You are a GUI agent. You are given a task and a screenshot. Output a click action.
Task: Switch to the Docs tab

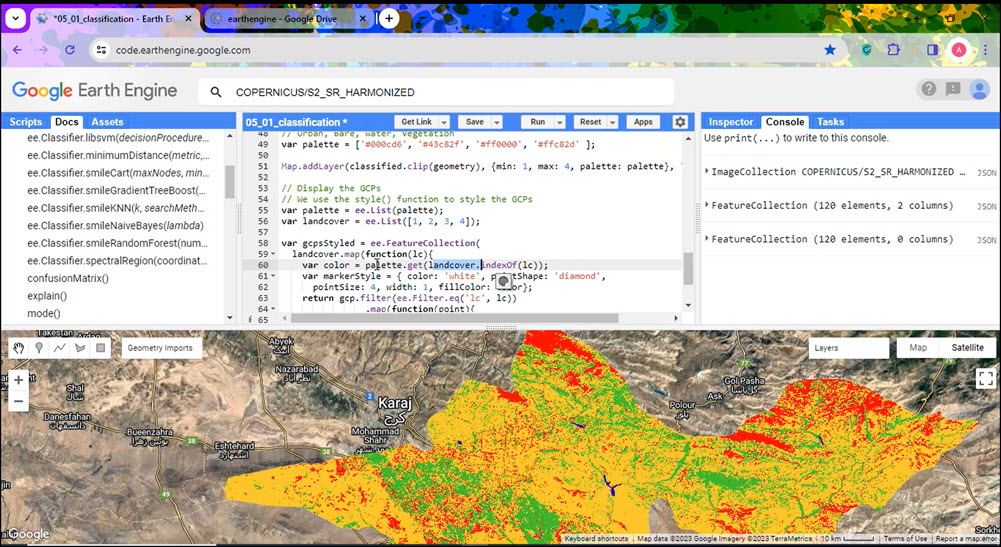(66, 122)
